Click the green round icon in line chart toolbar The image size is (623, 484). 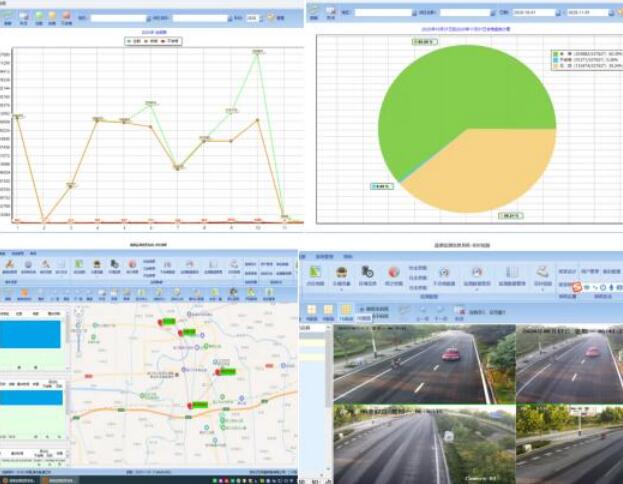(x=38, y=16)
